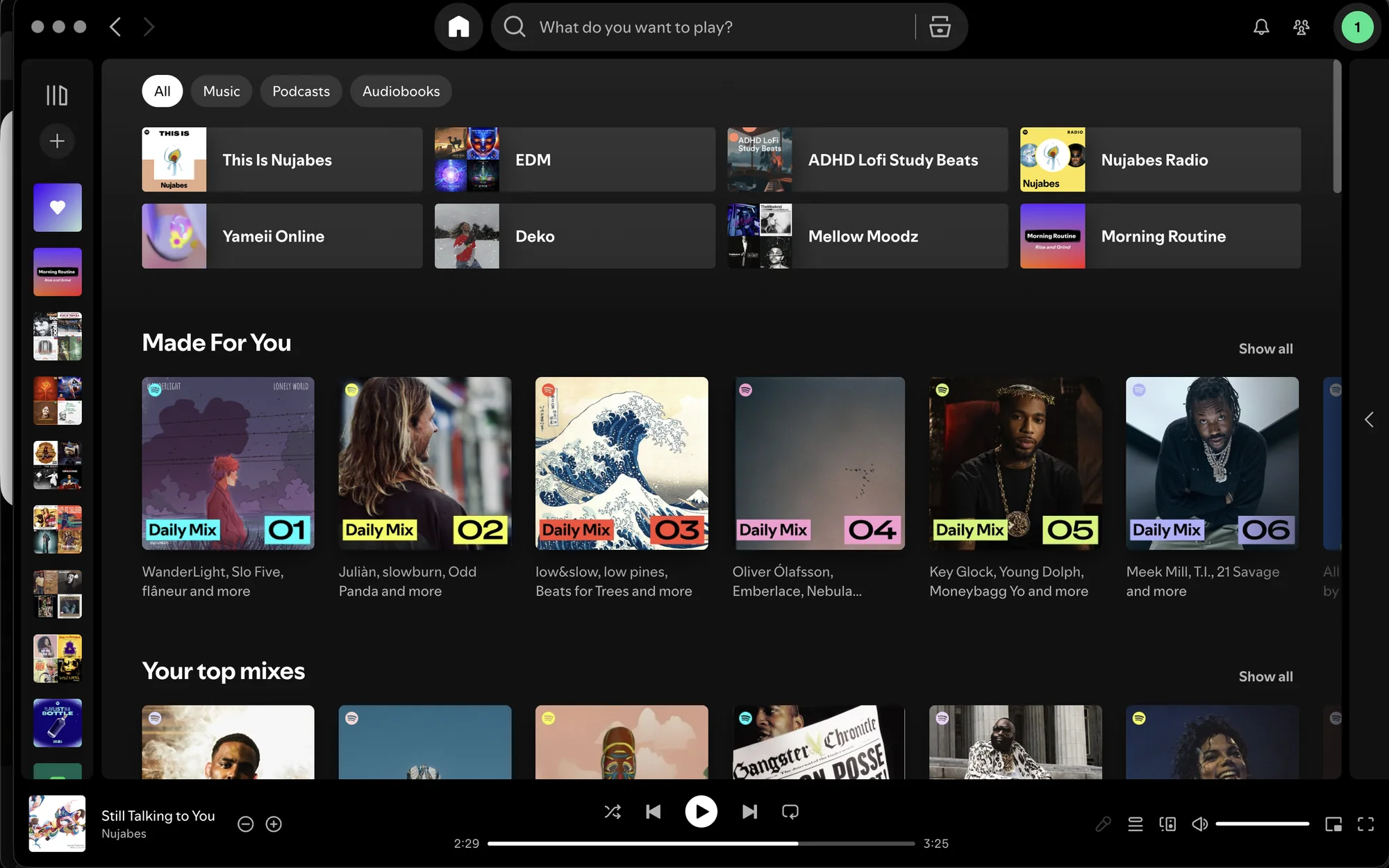Open Made For You section heading
Viewport: 1389px width, 868px height.
pyautogui.click(x=217, y=342)
